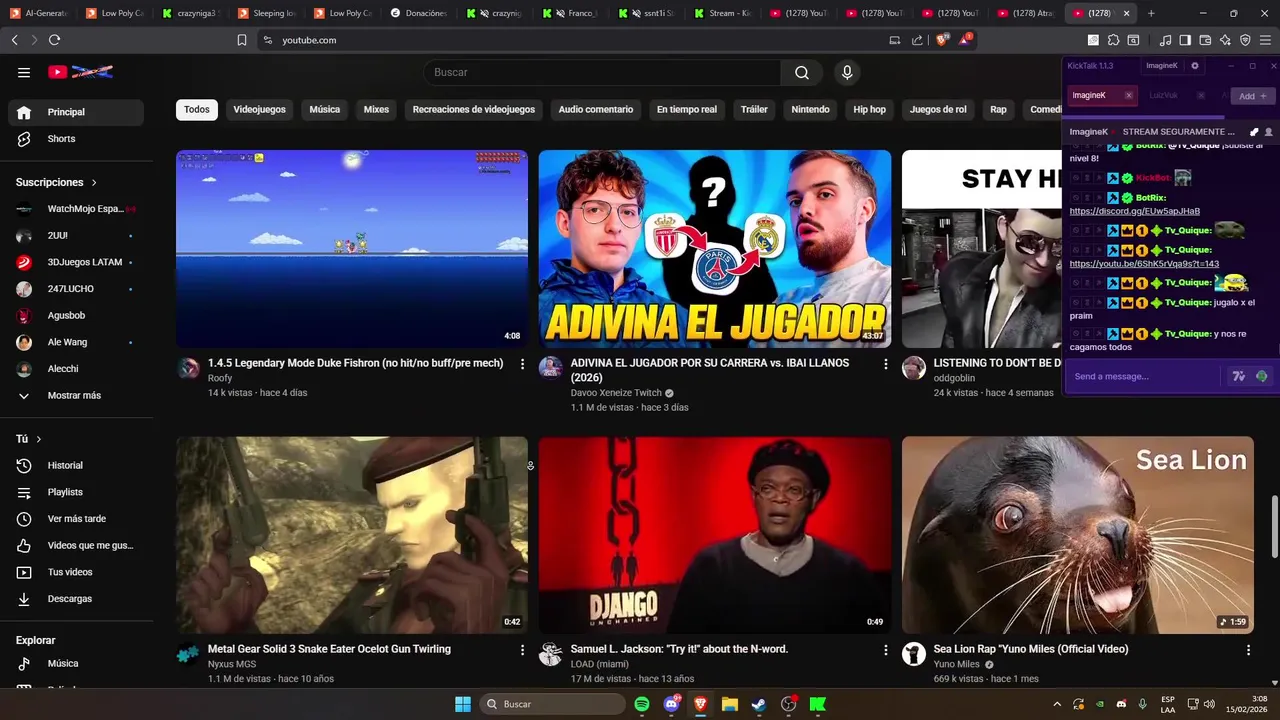Select the Música filter chip
The height and width of the screenshot is (720, 1280).
[x=324, y=109]
